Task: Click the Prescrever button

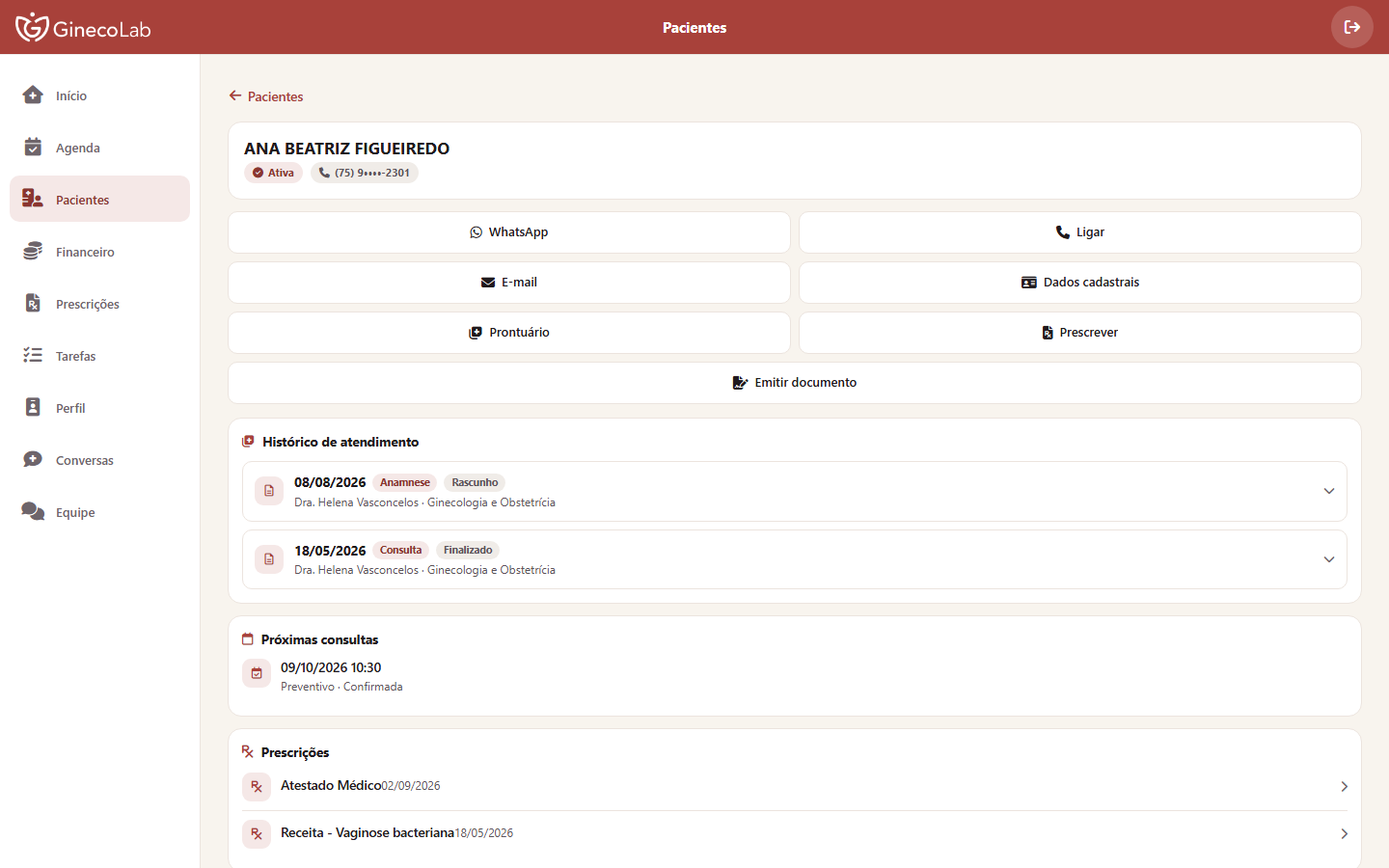Action: 1080,333
